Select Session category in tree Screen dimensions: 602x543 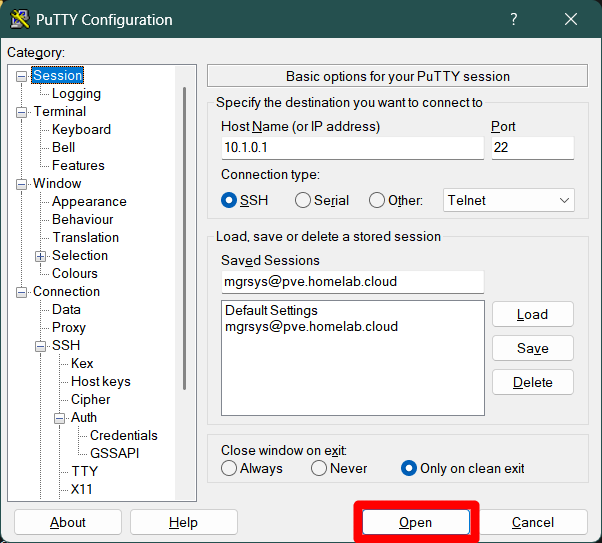(57, 75)
